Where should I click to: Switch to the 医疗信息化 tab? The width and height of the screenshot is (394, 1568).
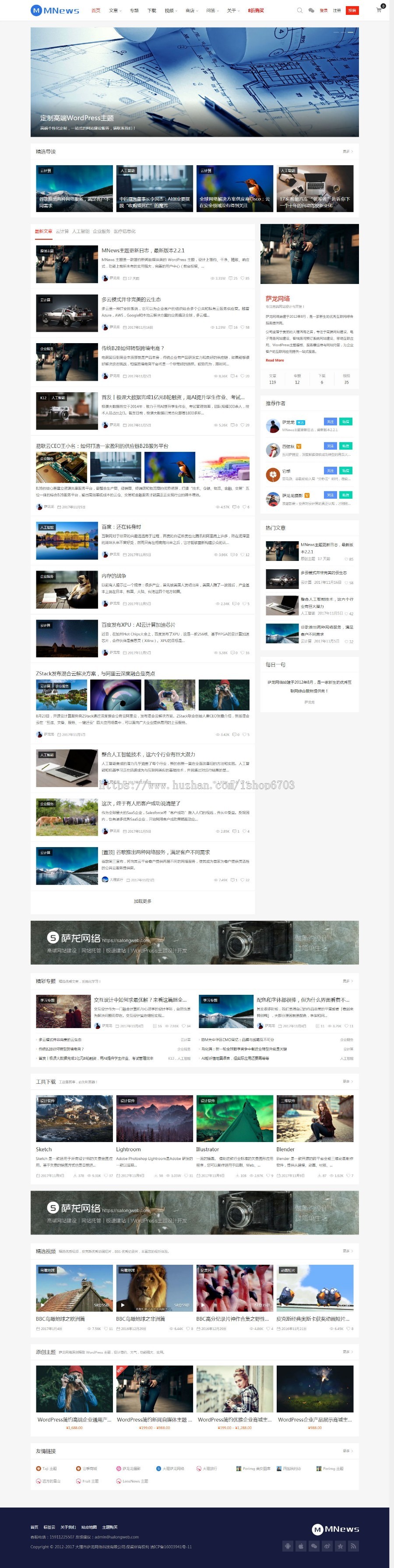125,231
